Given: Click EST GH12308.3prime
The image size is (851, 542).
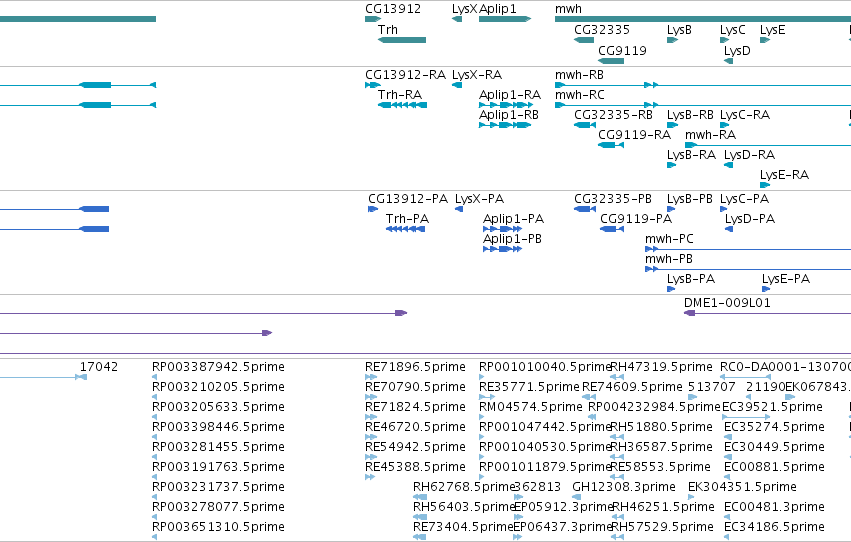Looking at the screenshot, I should point(624,487).
